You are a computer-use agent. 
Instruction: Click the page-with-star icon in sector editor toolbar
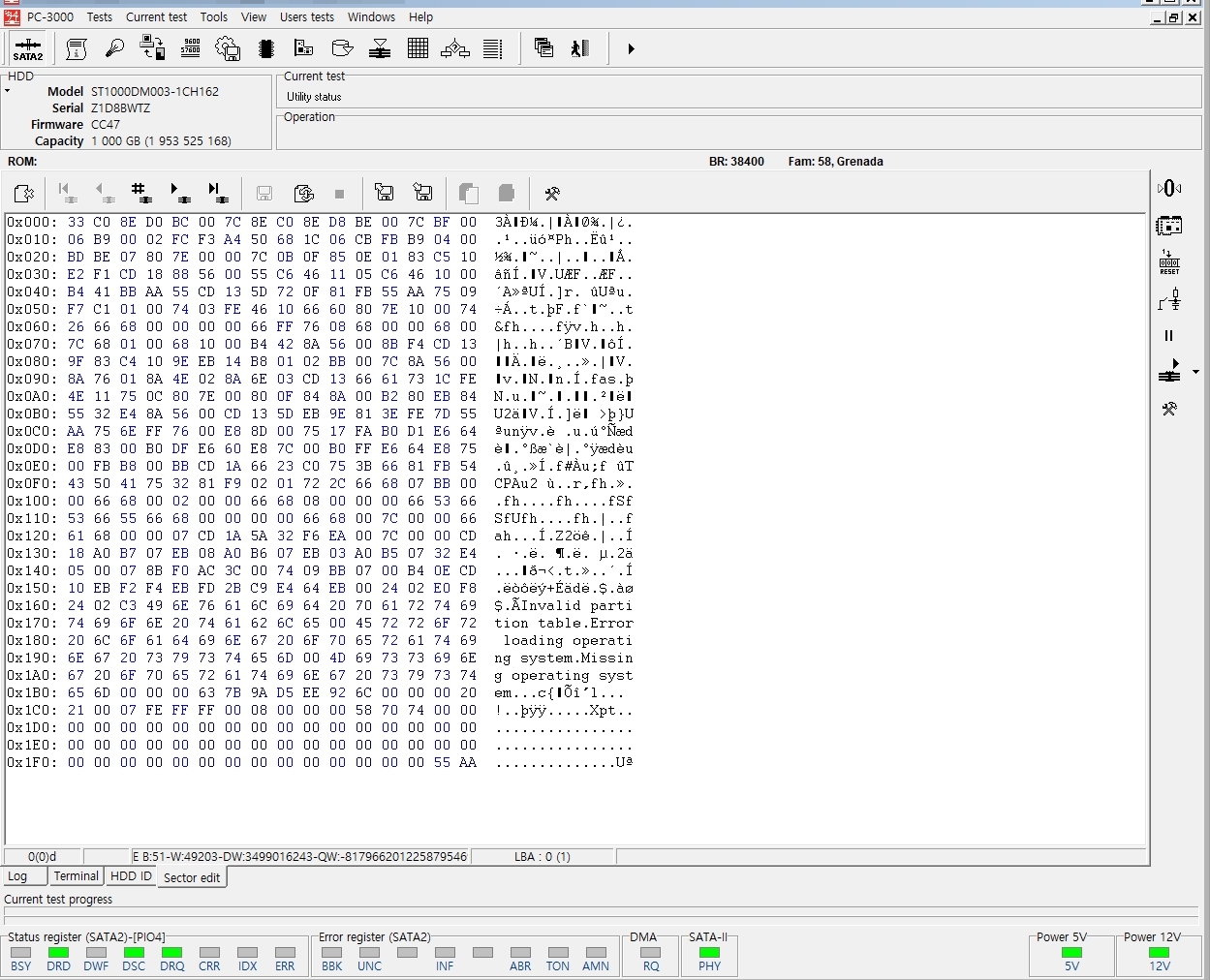click(x=24, y=194)
